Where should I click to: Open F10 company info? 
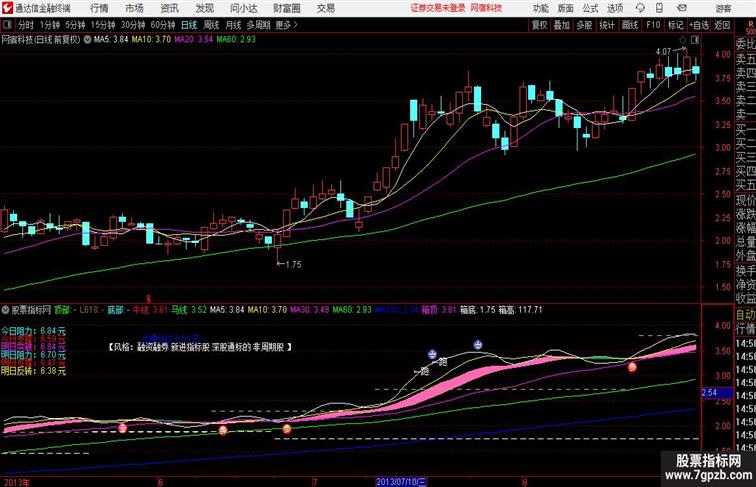click(x=653, y=25)
